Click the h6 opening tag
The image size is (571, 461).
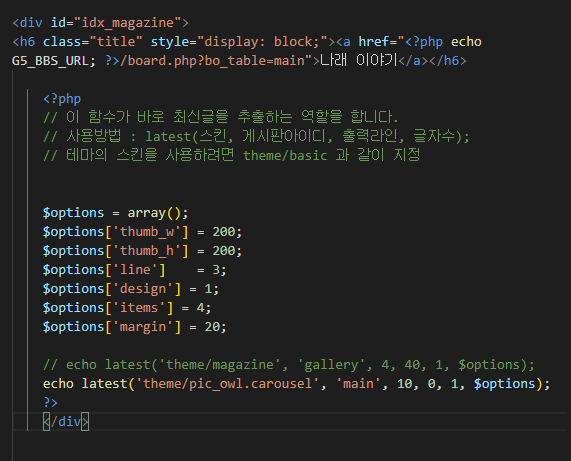(x=24, y=42)
